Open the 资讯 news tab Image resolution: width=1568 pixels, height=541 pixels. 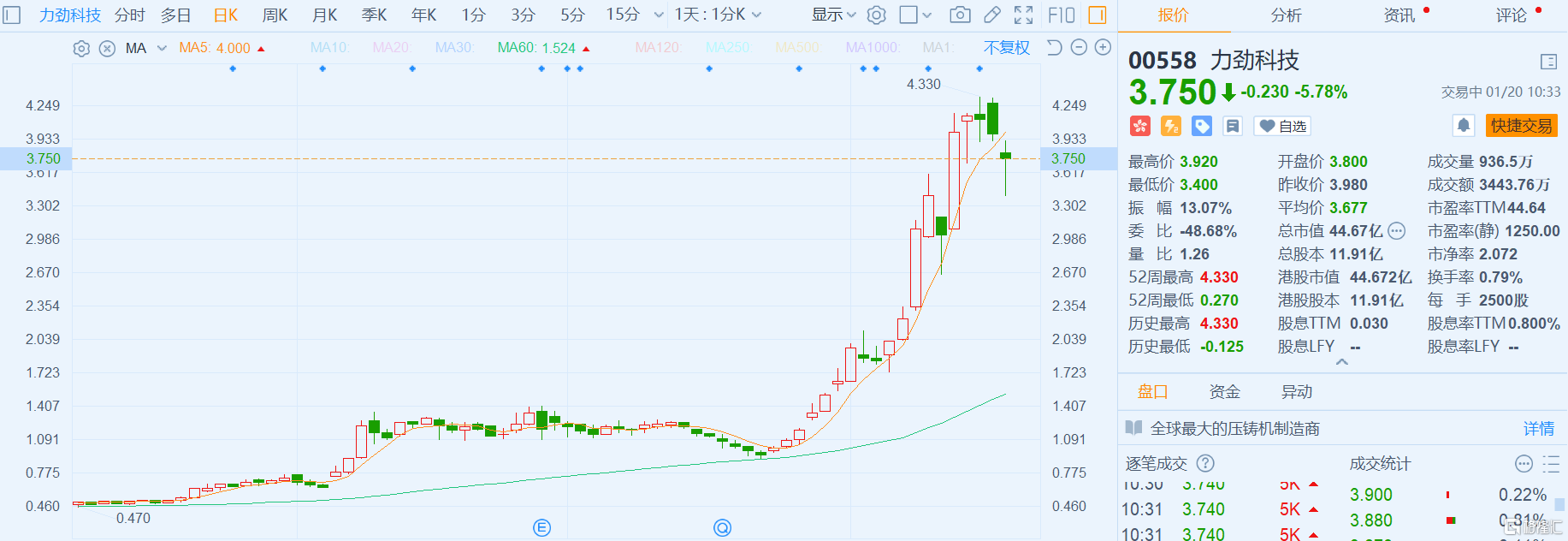coord(1399,15)
